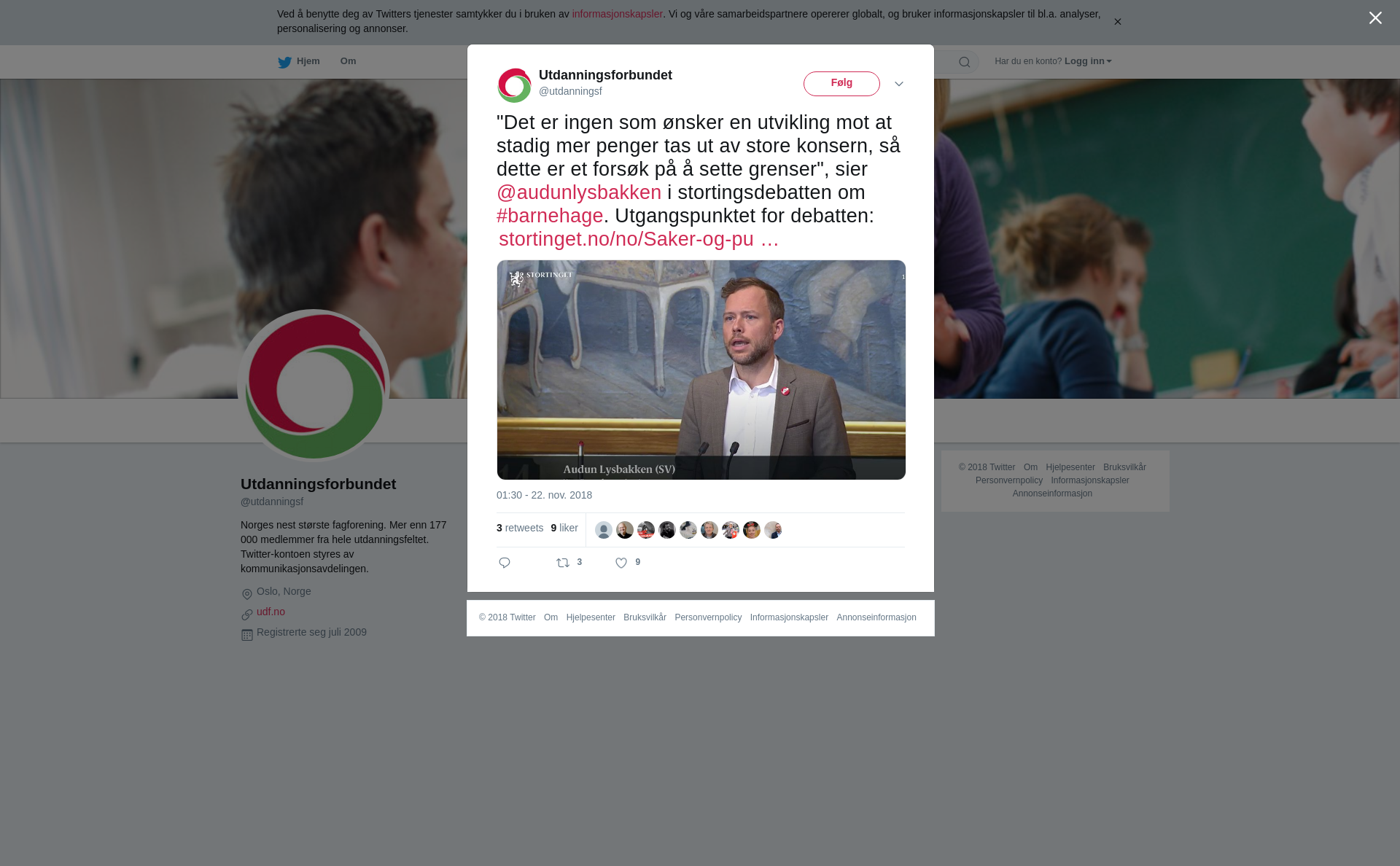Expand the tweet options chevron

[x=899, y=84]
